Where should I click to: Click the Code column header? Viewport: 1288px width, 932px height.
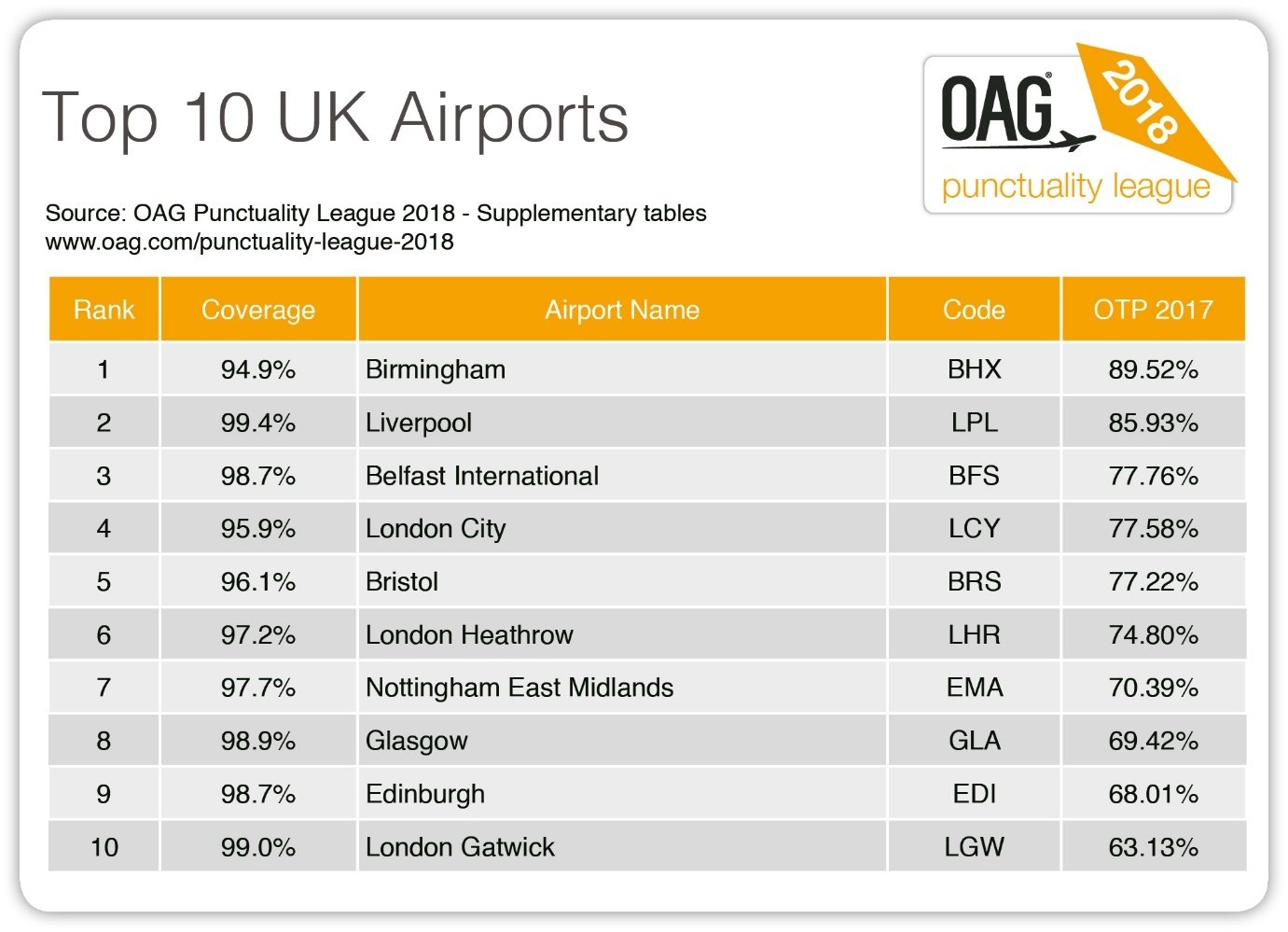974,310
